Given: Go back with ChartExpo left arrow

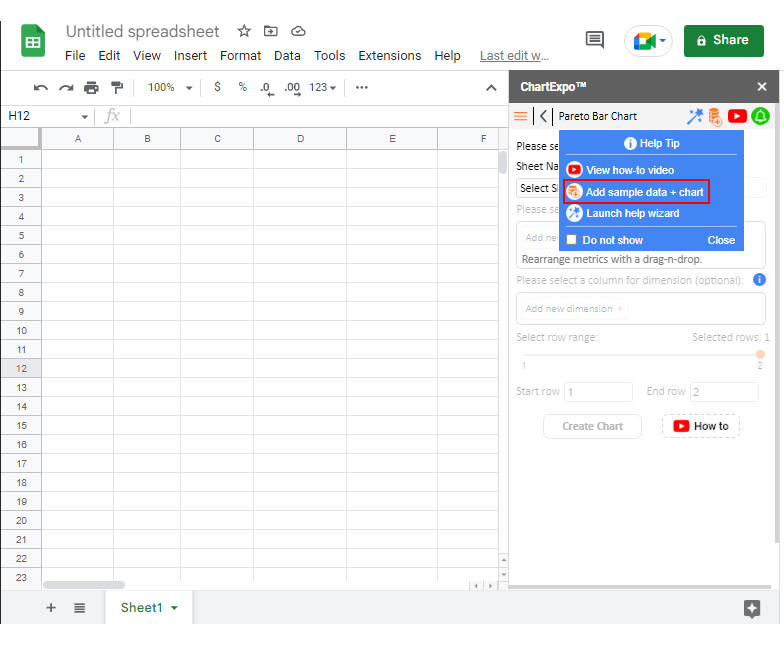Looking at the screenshot, I should tap(543, 116).
